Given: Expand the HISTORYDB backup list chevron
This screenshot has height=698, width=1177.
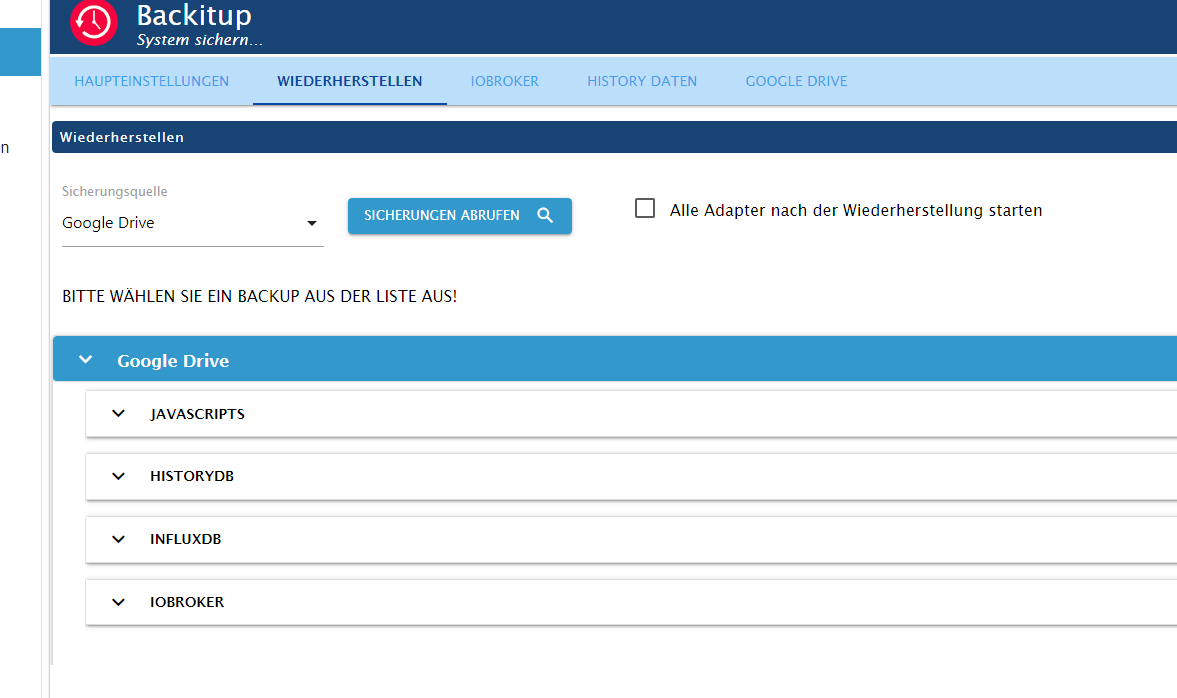Looking at the screenshot, I should (119, 476).
